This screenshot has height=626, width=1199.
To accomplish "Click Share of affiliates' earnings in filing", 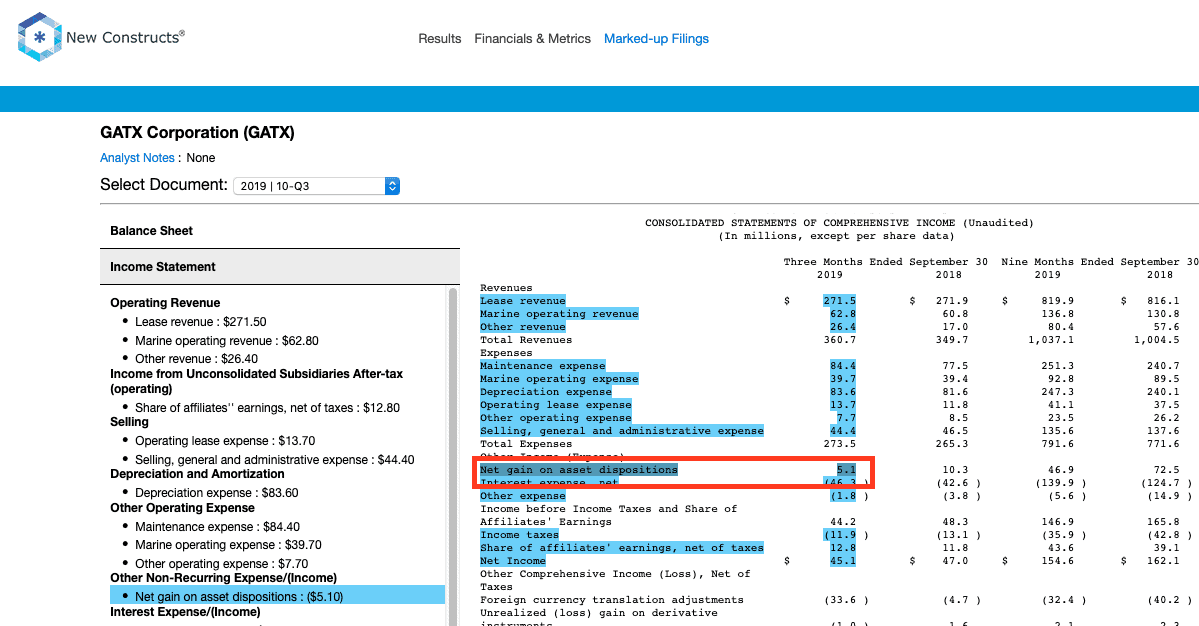I will (x=622, y=548).
